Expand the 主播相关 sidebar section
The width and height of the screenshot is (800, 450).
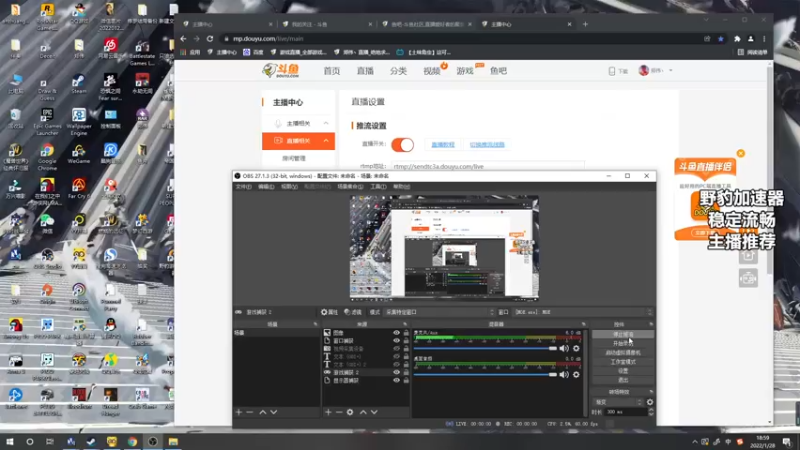326,123
